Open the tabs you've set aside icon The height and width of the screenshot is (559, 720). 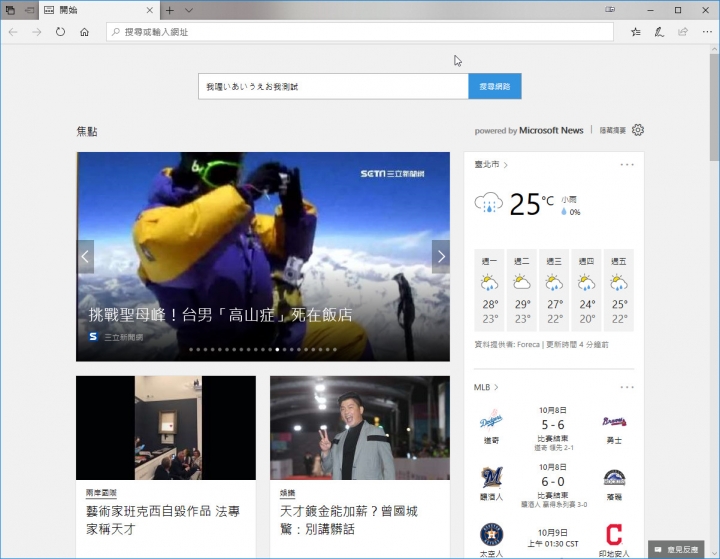coord(10,10)
